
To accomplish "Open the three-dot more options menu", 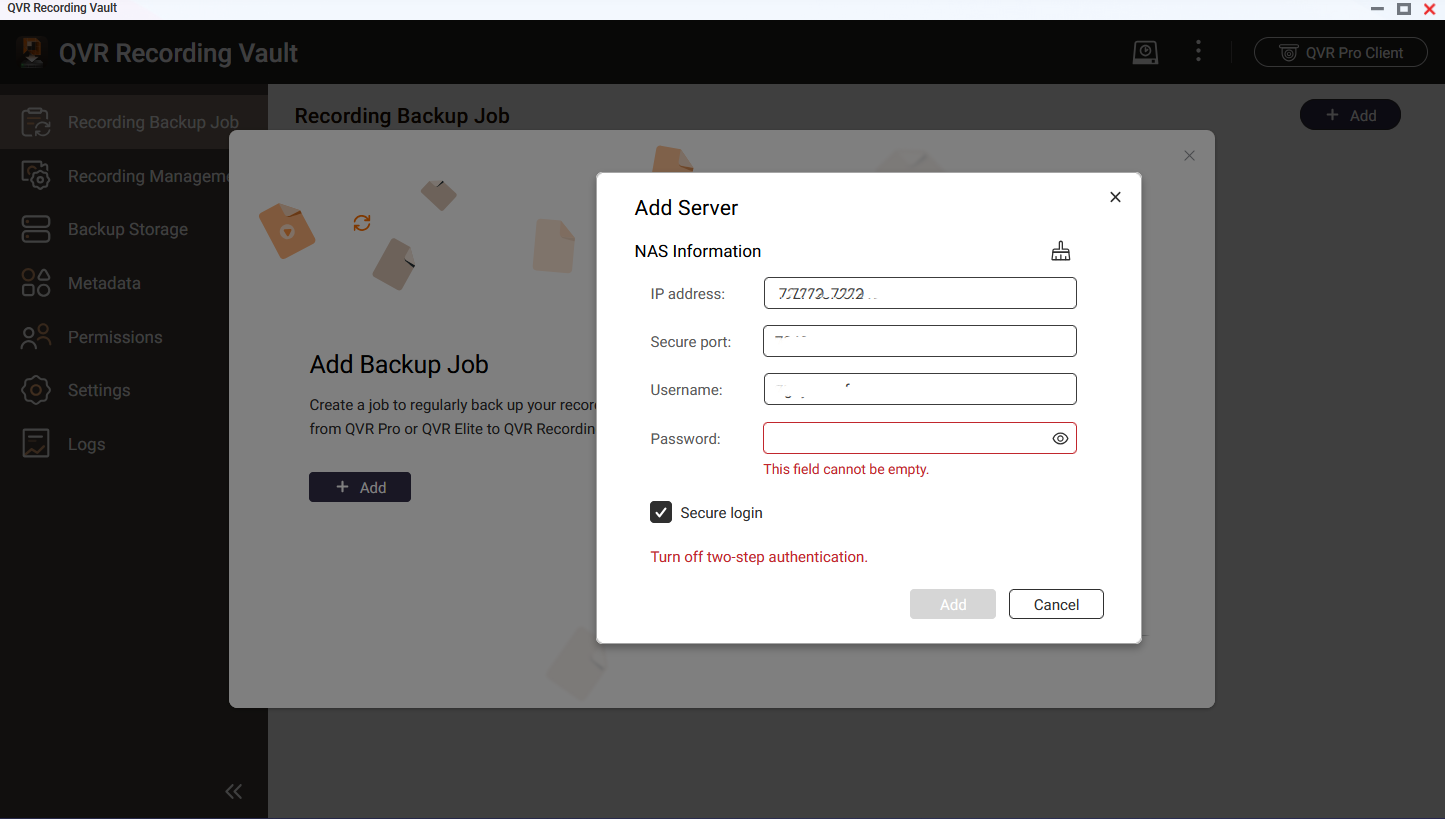I will point(1198,51).
